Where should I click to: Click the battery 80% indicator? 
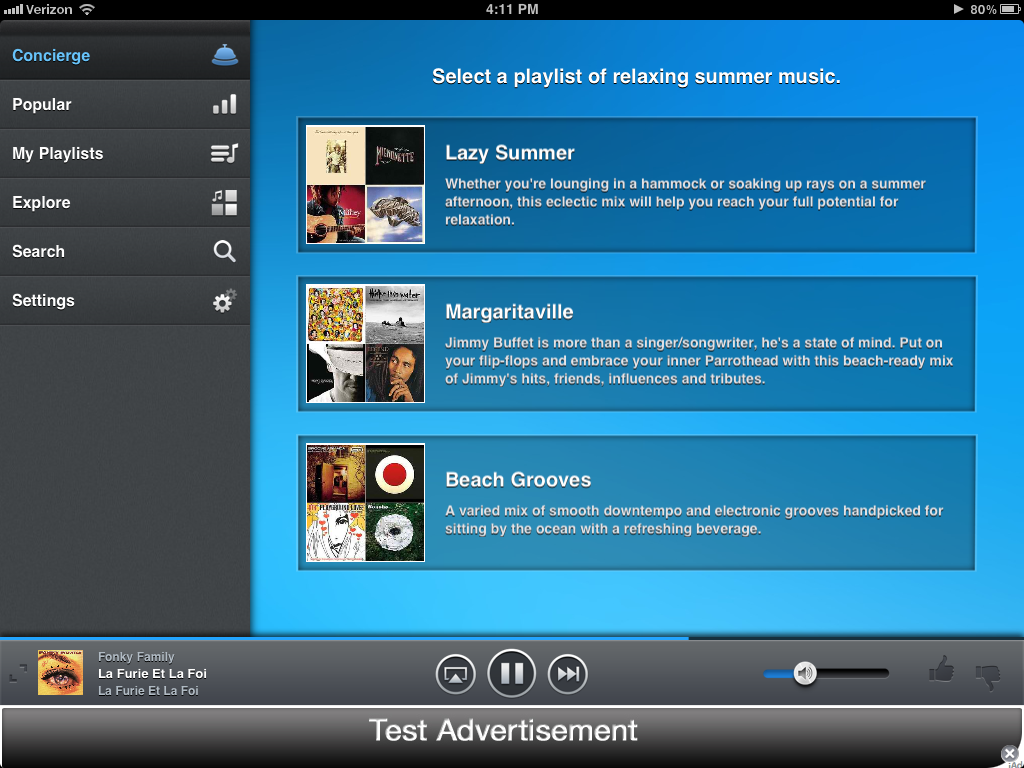997,9
